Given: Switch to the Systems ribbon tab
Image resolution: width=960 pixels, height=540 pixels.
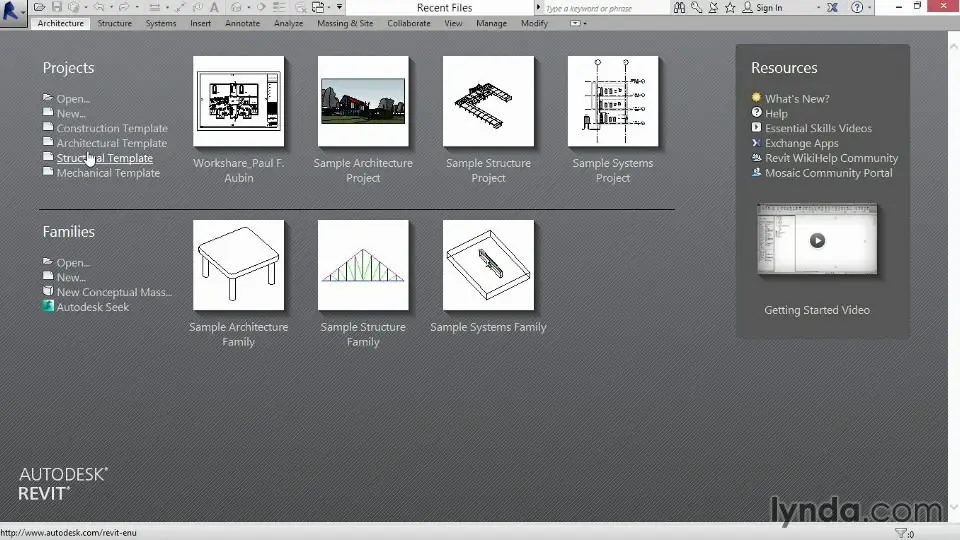Looking at the screenshot, I should pyautogui.click(x=161, y=23).
